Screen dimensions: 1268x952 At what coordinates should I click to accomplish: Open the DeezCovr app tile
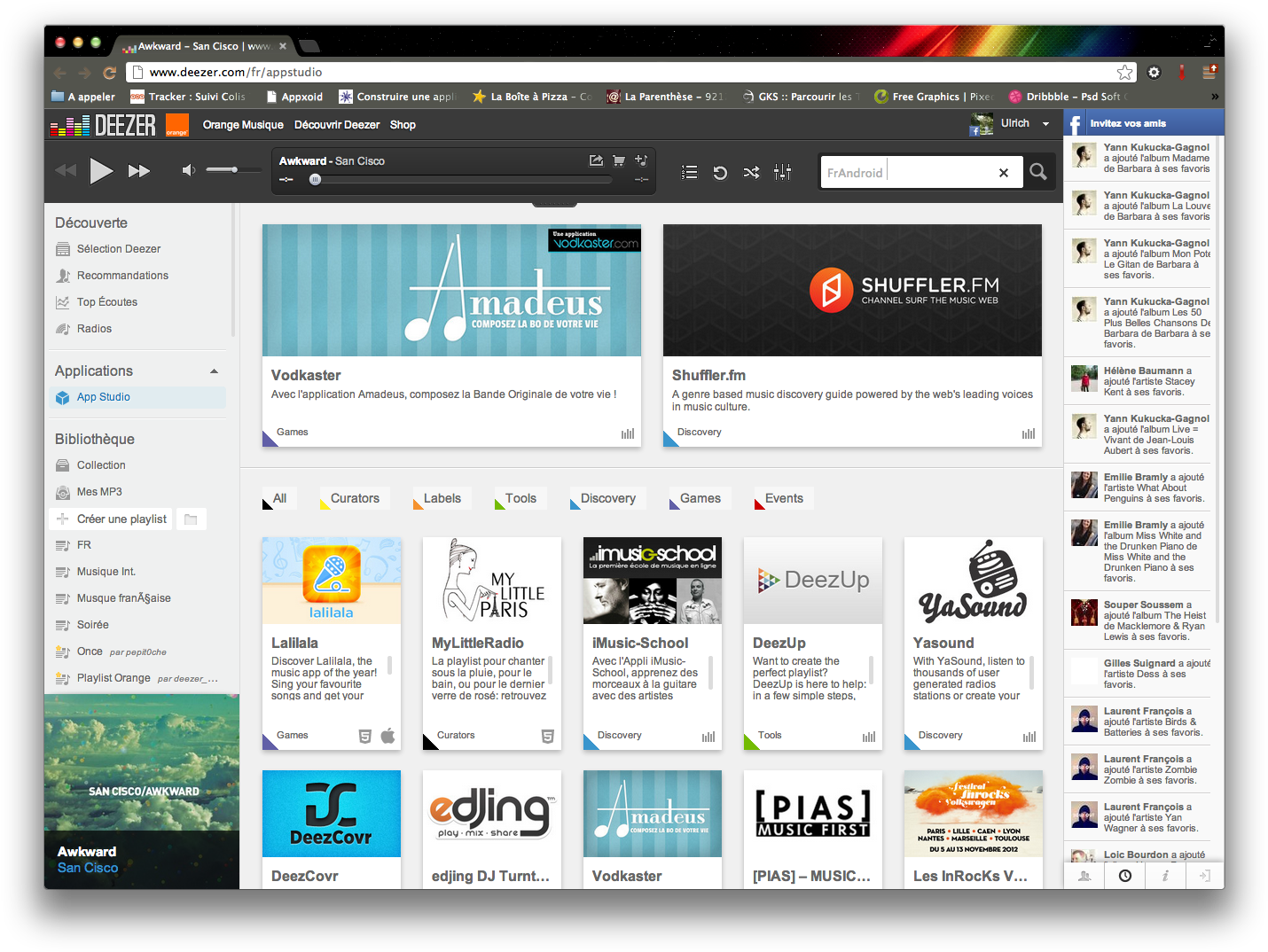point(332,829)
